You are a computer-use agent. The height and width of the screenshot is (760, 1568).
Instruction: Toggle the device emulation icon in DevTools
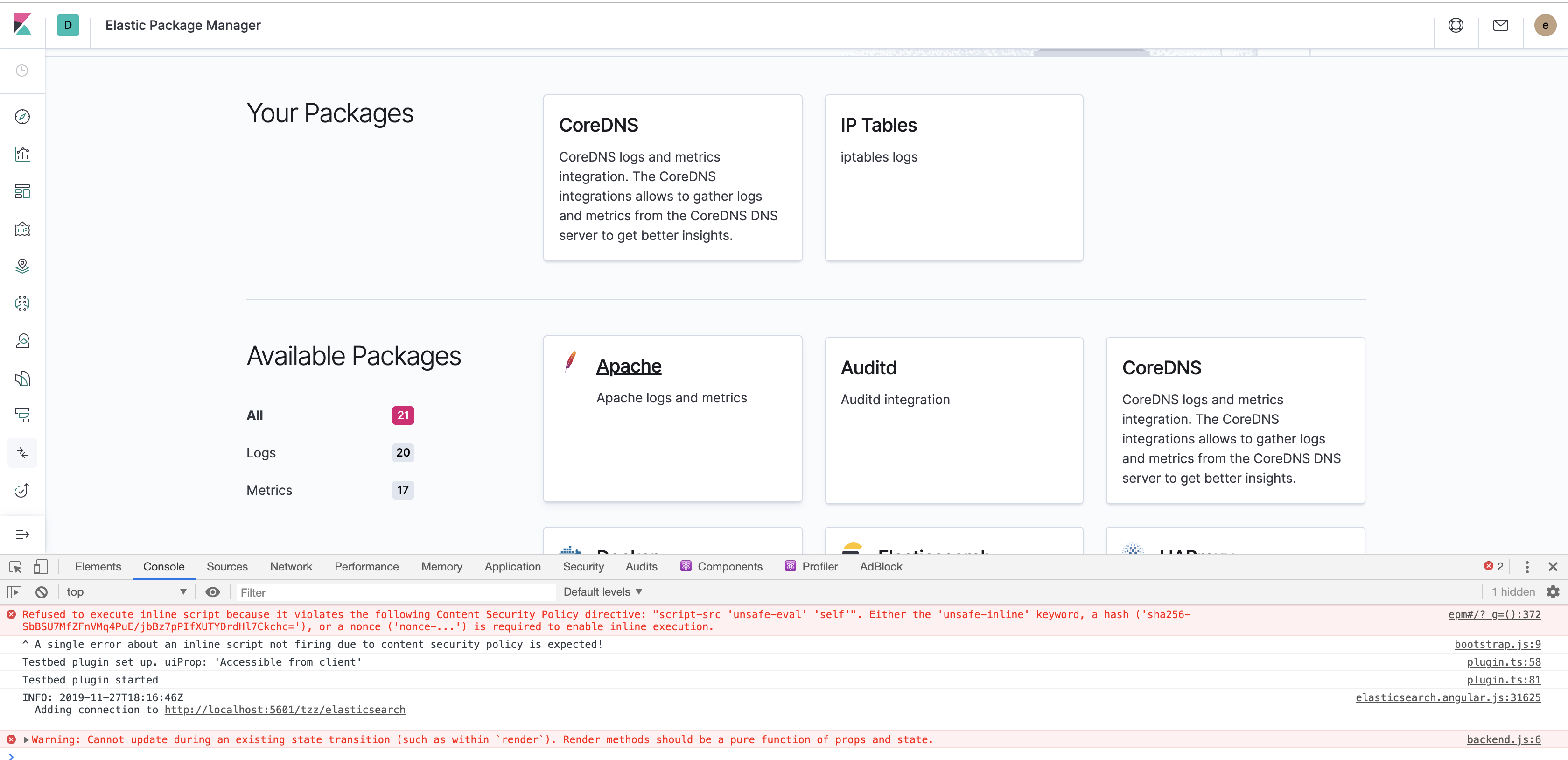tap(41, 566)
